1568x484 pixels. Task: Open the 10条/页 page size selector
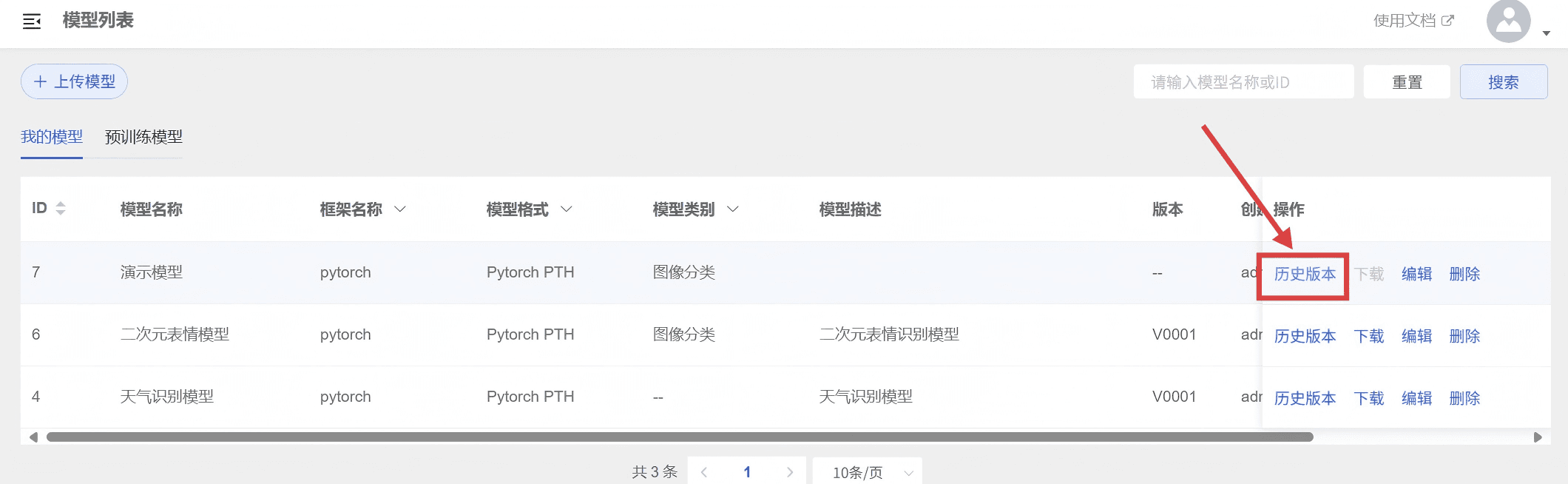click(x=867, y=472)
